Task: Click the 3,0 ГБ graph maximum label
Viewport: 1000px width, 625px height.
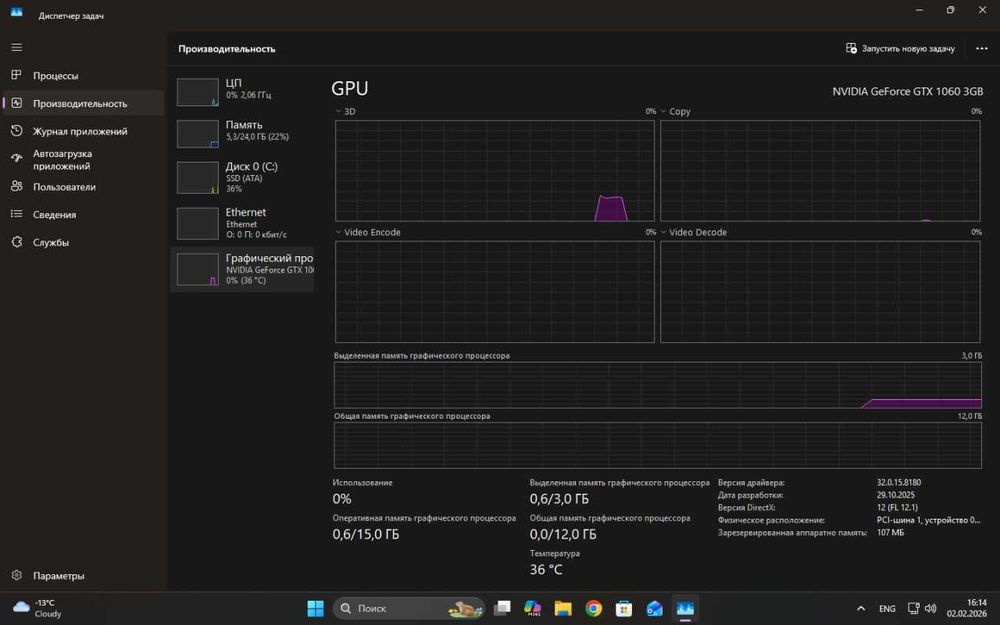Action: (972, 356)
